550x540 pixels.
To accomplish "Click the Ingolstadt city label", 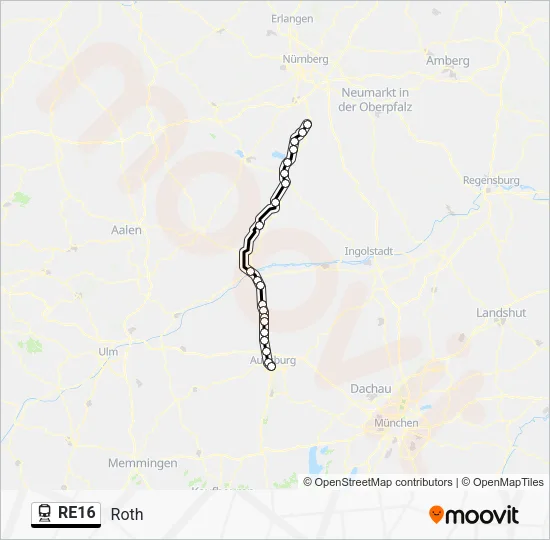I will (x=368, y=251).
